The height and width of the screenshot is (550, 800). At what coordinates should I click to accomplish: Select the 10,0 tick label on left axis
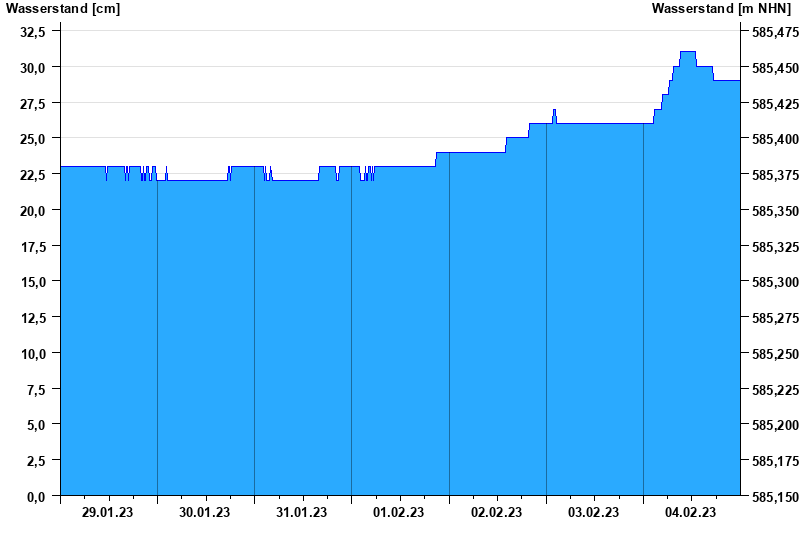[33, 354]
